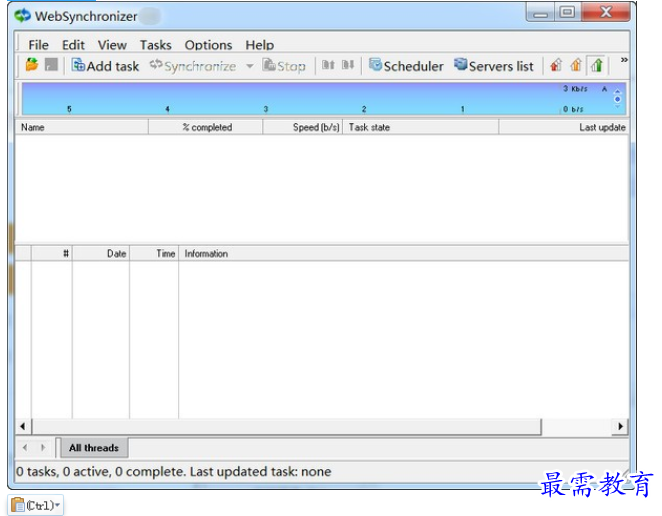Viewport: 662px width, 516px height.
Task: Open the Scheduler
Action: [x=406, y=66]
